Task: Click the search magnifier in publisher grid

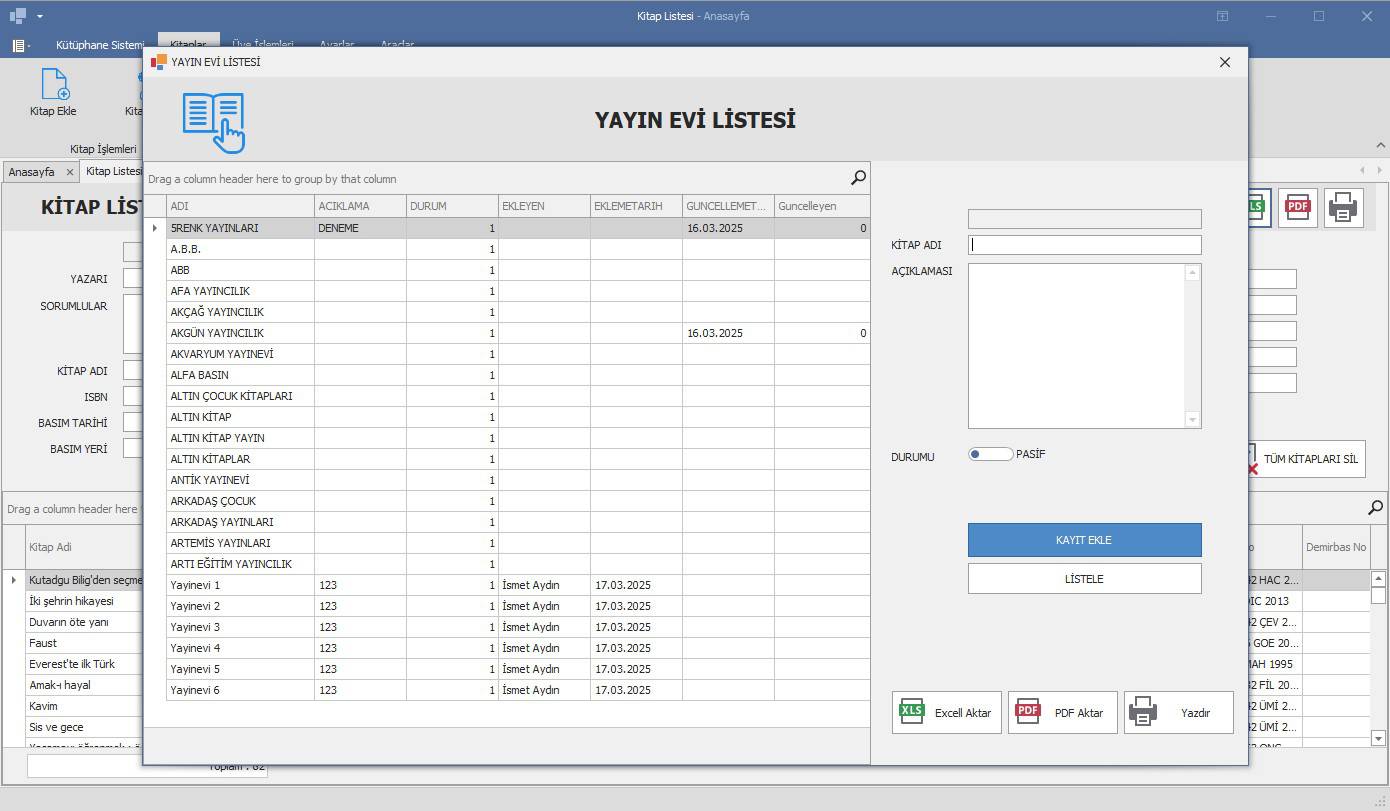Action: coord(858,178)
